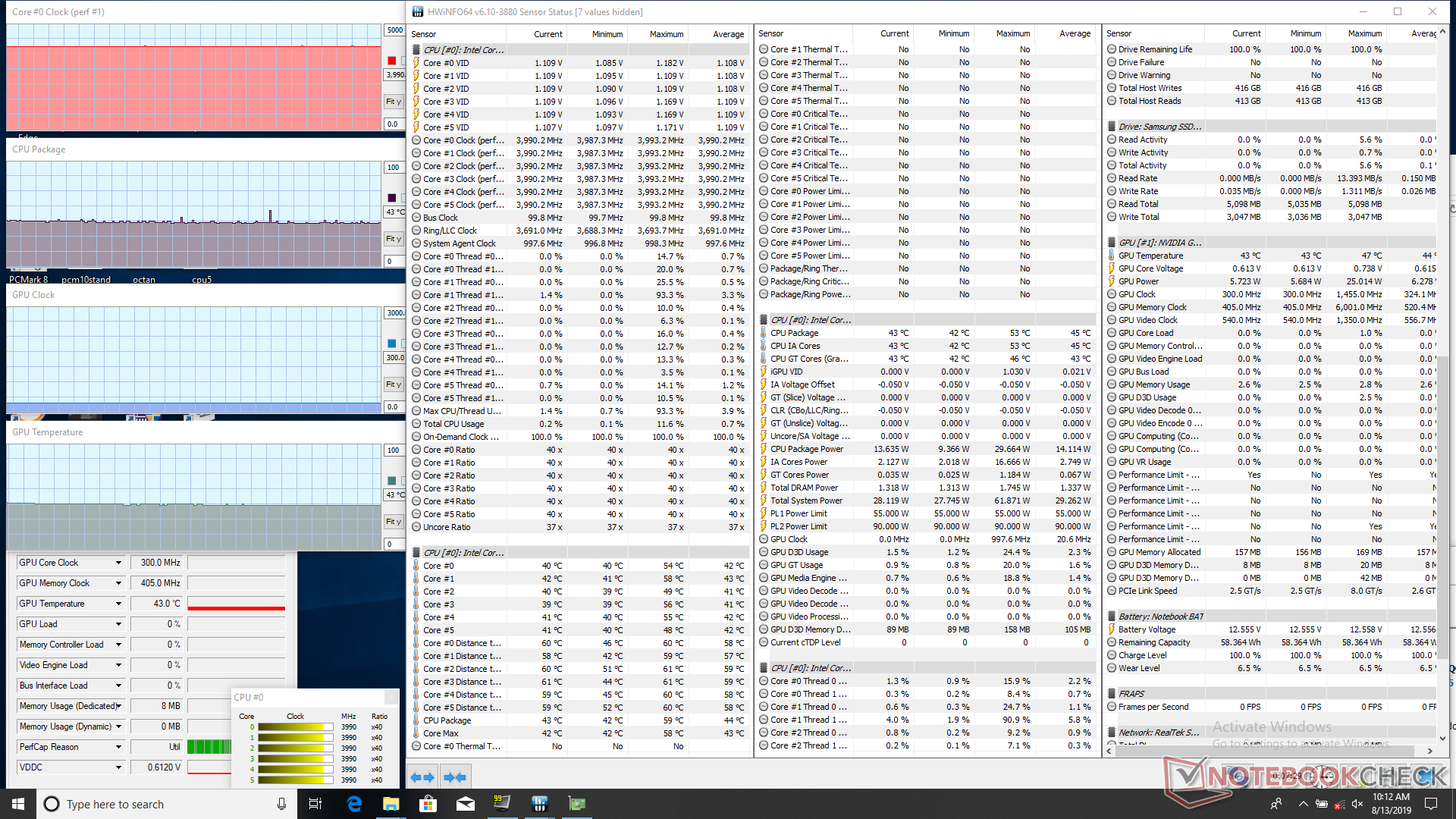Click the expand columns arrows button
Image resolution: width=1456 pixels, height=819 pixels.
(x=422, y=777)
